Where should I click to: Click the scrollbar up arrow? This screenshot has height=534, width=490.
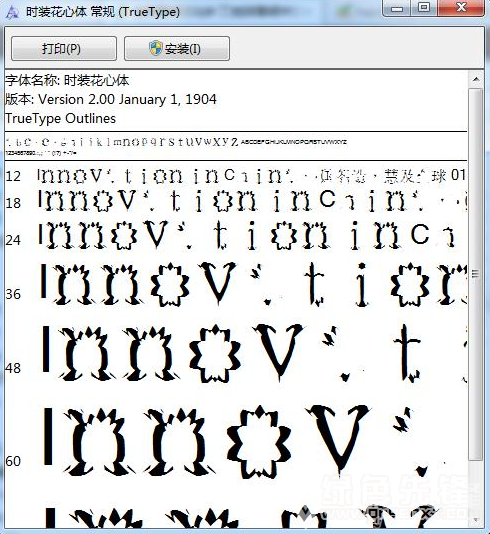coord(476,79)
